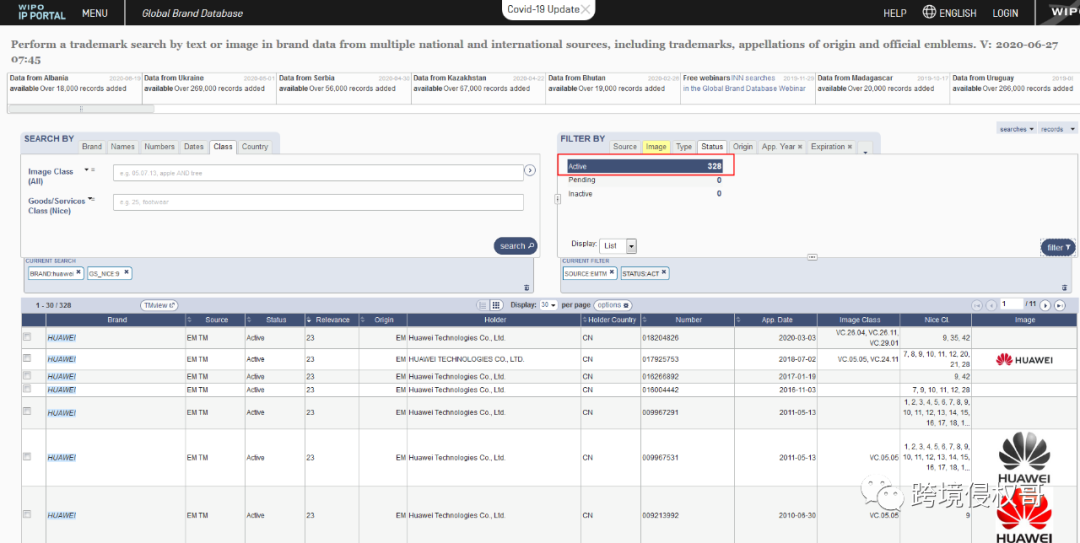Switch to Dates search tab

(194, 147)
